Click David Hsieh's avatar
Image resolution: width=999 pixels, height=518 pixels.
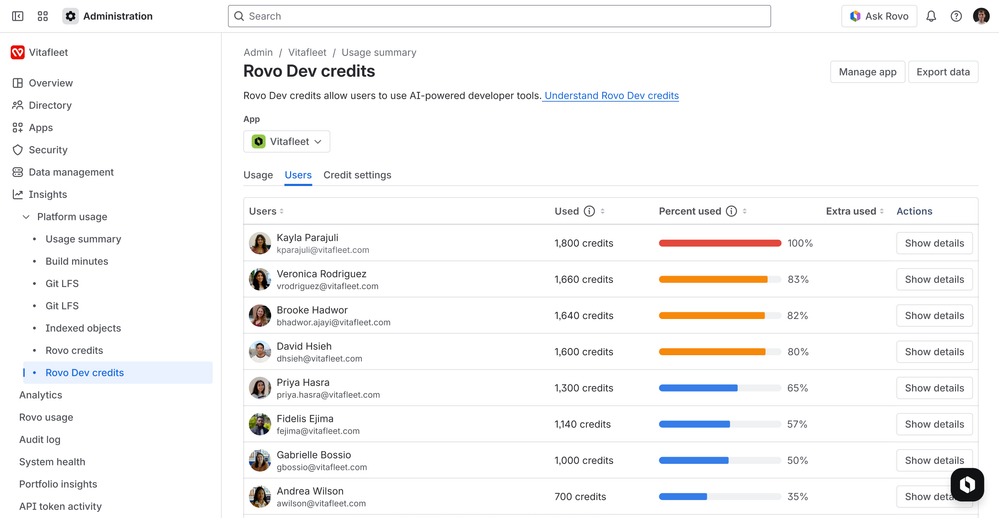coord(260,352)
